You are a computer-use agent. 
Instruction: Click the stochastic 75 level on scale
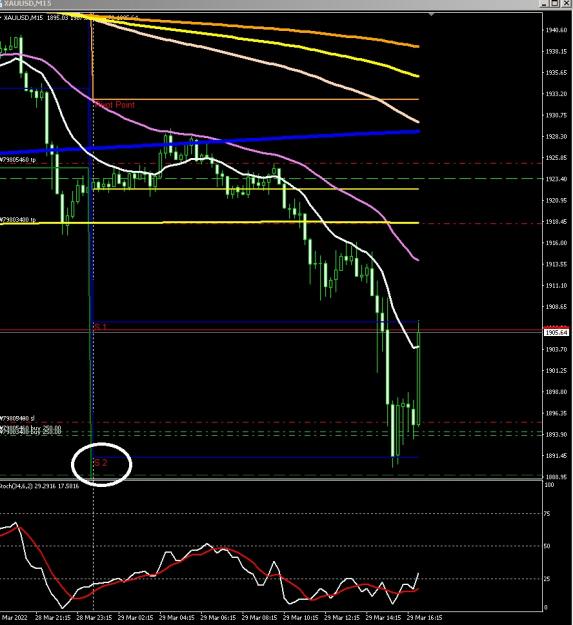click(x=547, y=514)
